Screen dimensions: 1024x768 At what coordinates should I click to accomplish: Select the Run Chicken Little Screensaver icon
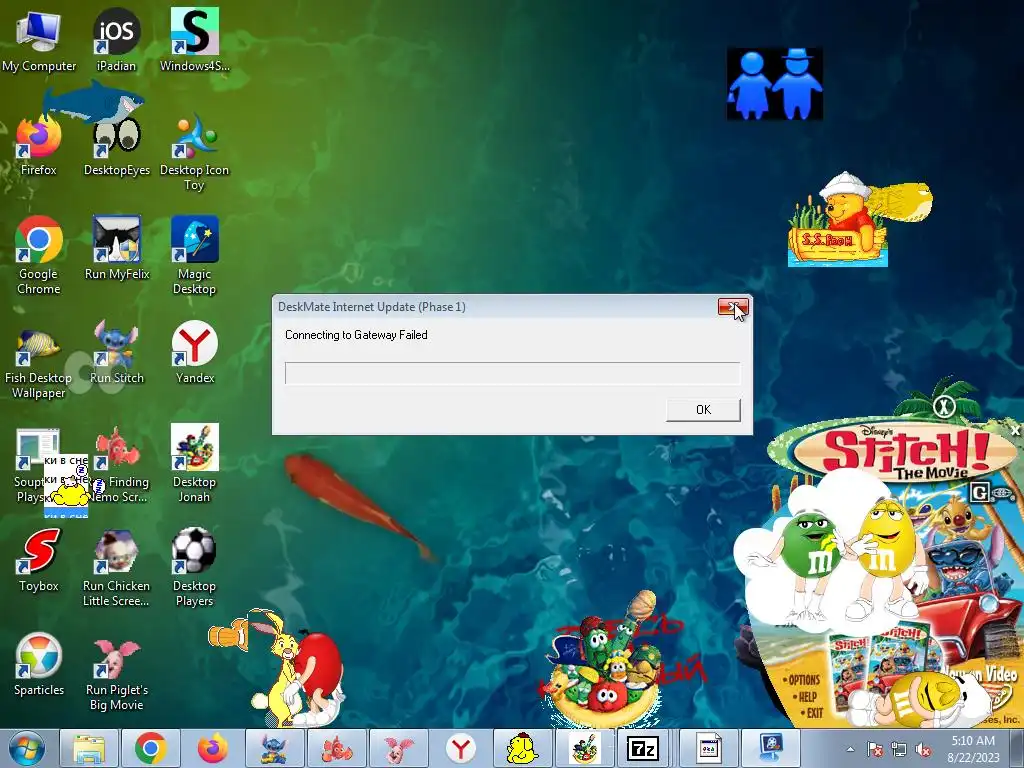pyautogui.click(x=116, y=568)
